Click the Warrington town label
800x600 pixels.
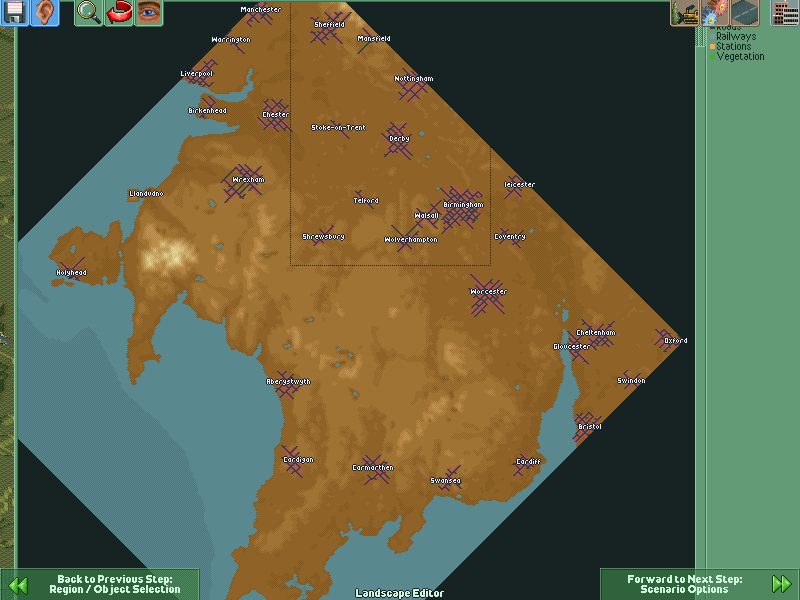coord(231,40)
